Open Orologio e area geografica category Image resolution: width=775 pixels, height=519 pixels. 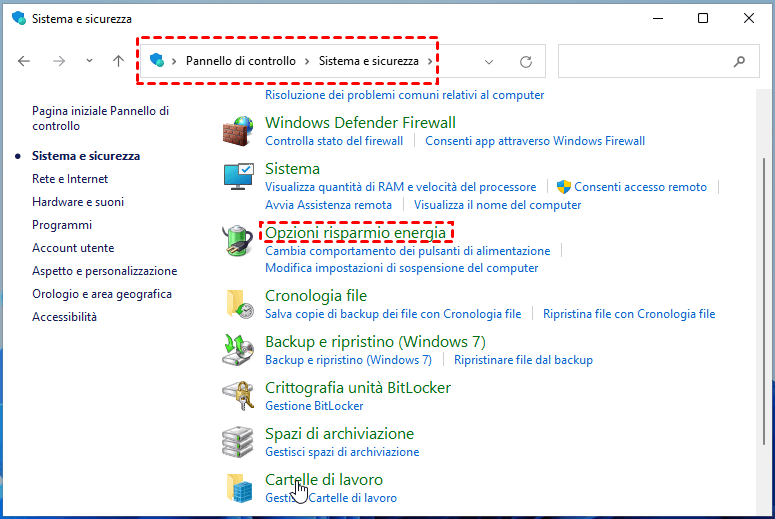click(102, 294)
